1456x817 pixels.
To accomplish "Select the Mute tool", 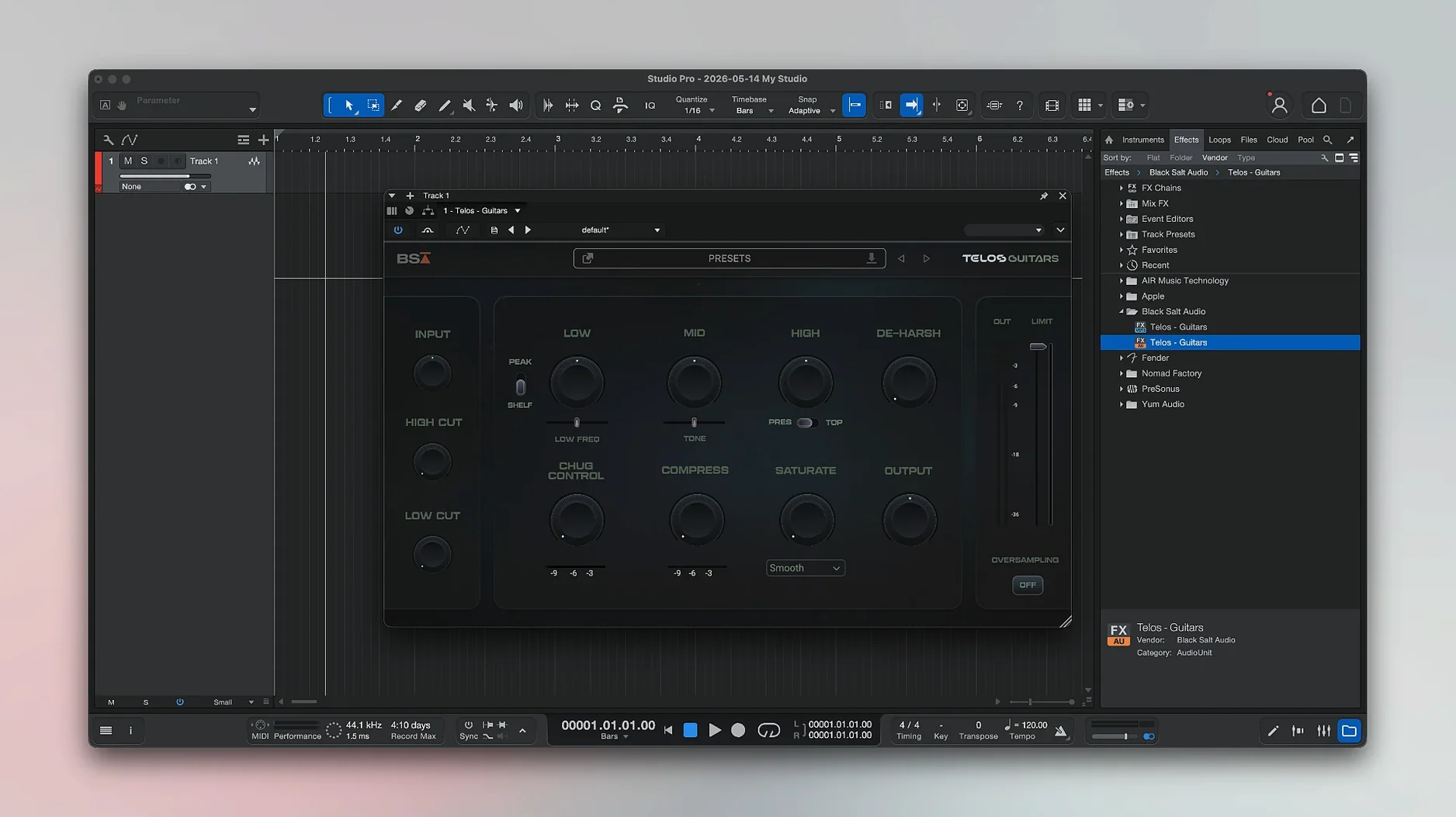I will [x=468, y=106].
